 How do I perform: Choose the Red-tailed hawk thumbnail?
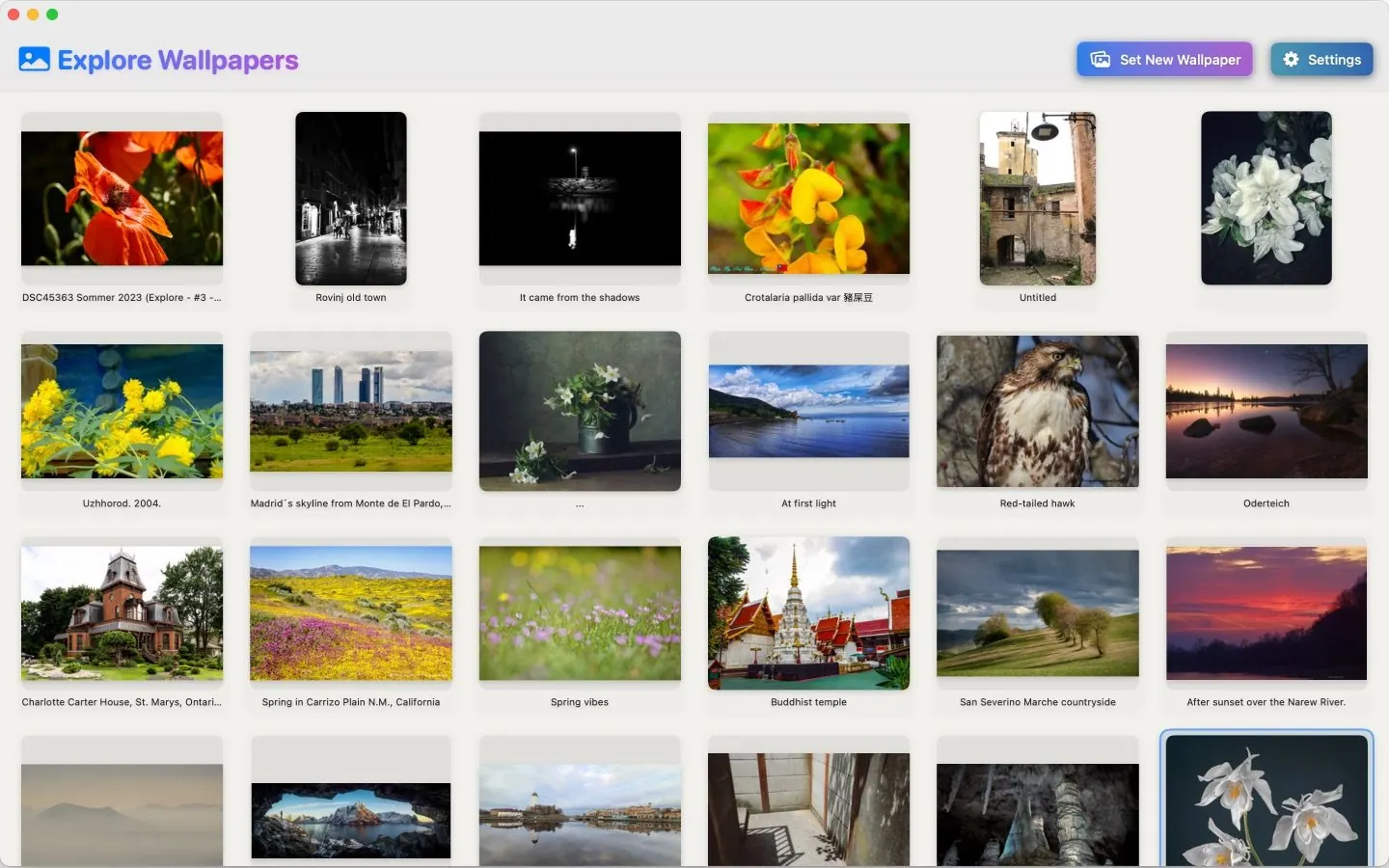1038,411
